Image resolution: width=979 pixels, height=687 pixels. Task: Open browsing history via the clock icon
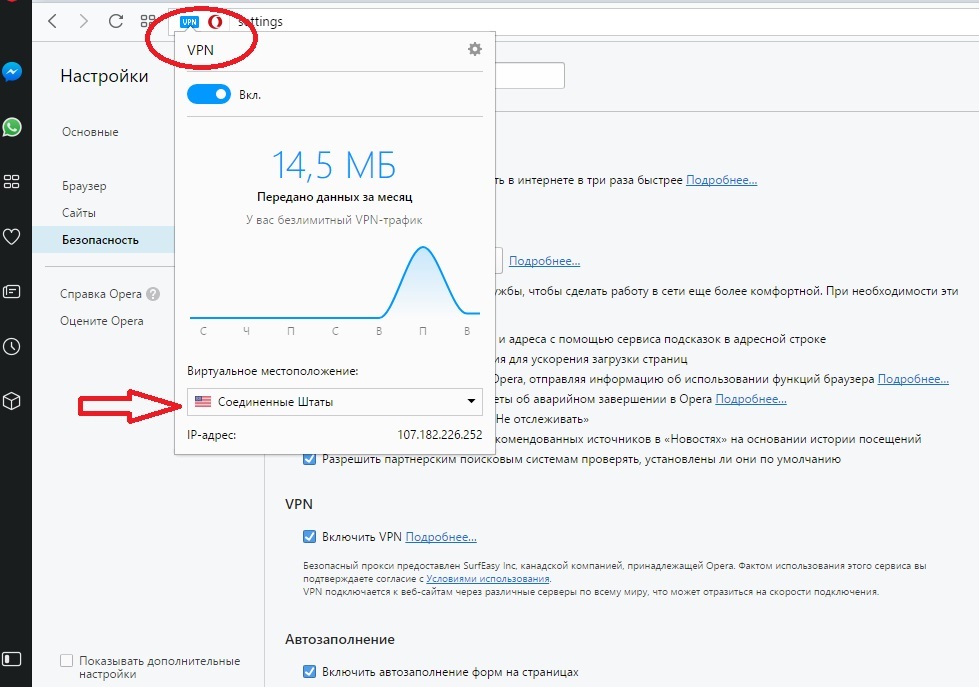(x=12, y=347)
